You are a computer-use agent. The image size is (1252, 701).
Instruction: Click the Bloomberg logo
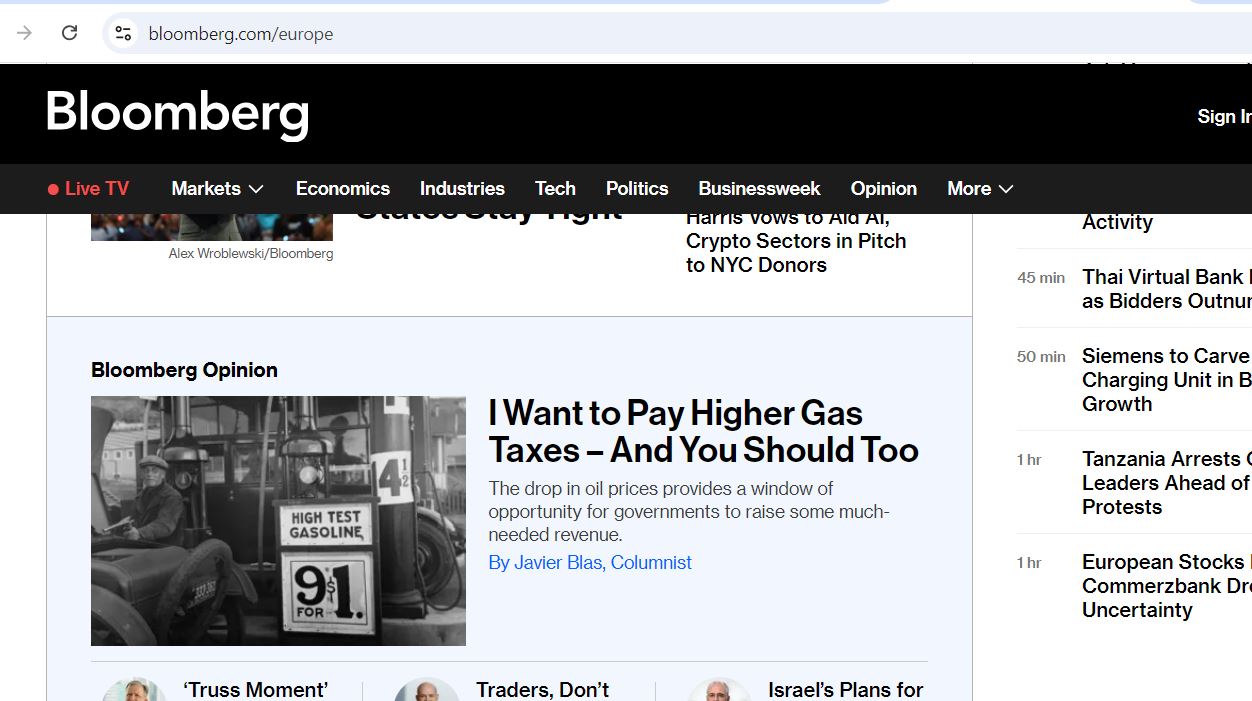[x=177, y=114]
